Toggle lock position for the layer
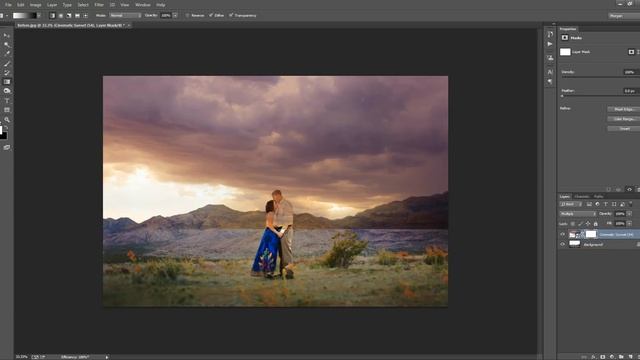Viewport: 640px width, 360px height. (588, 224)
